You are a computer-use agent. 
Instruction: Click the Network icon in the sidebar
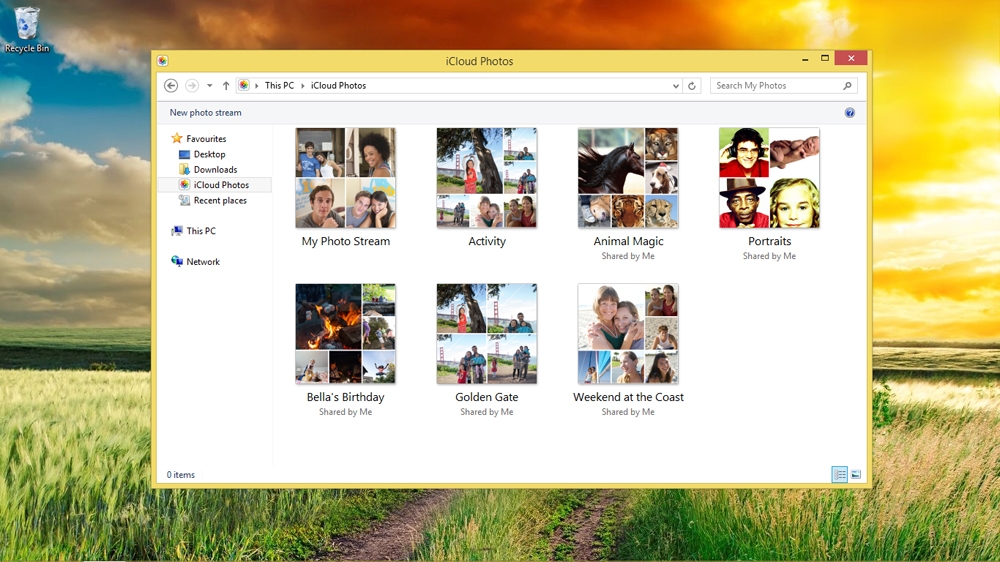click(x=177, y=262)
